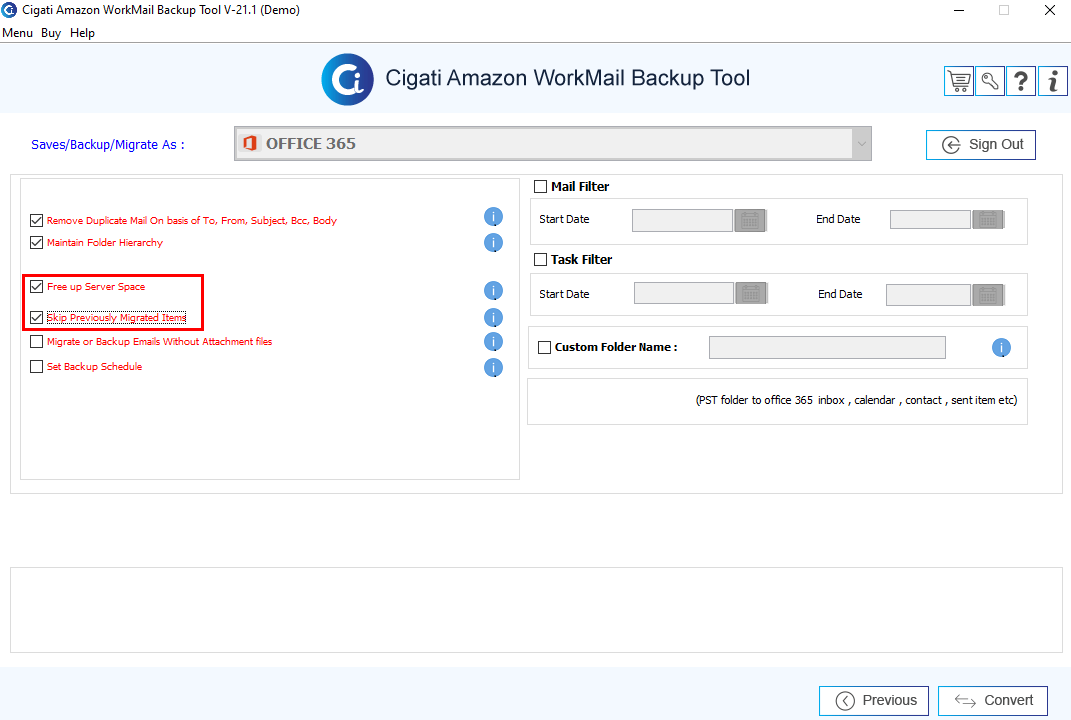Show info for Remove Duplicate Mail option
1071x720 pixels.
(x=493, y=217)
